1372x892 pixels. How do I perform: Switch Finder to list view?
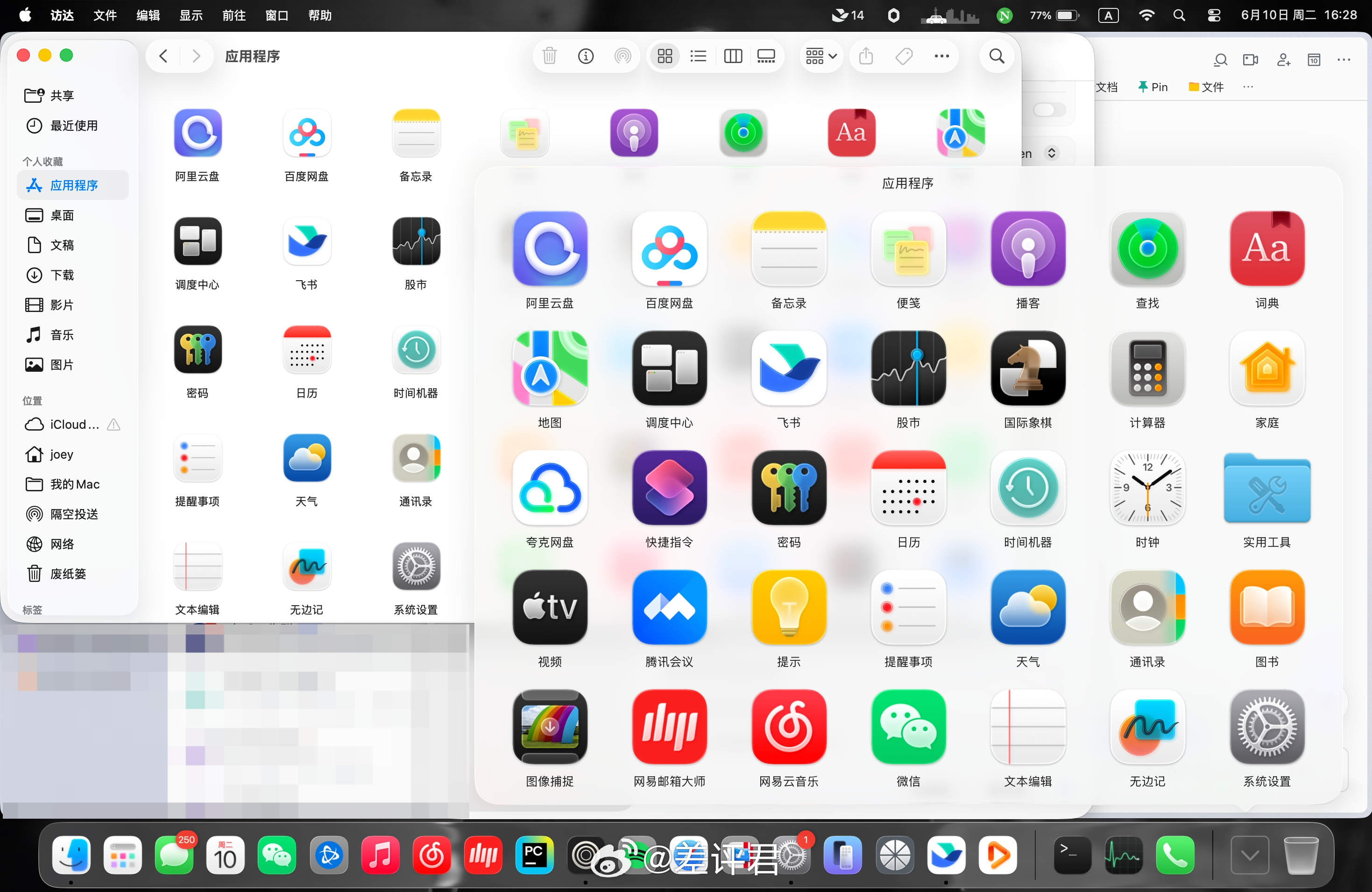click(x=698, y=56)
